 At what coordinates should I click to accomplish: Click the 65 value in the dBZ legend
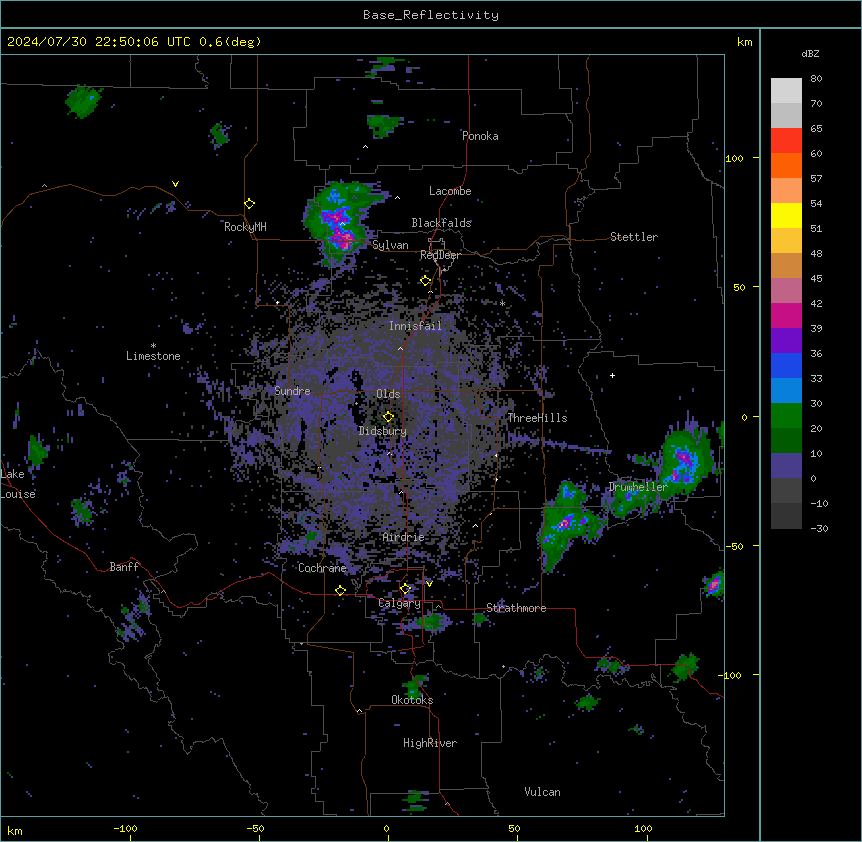click(816, 129)
